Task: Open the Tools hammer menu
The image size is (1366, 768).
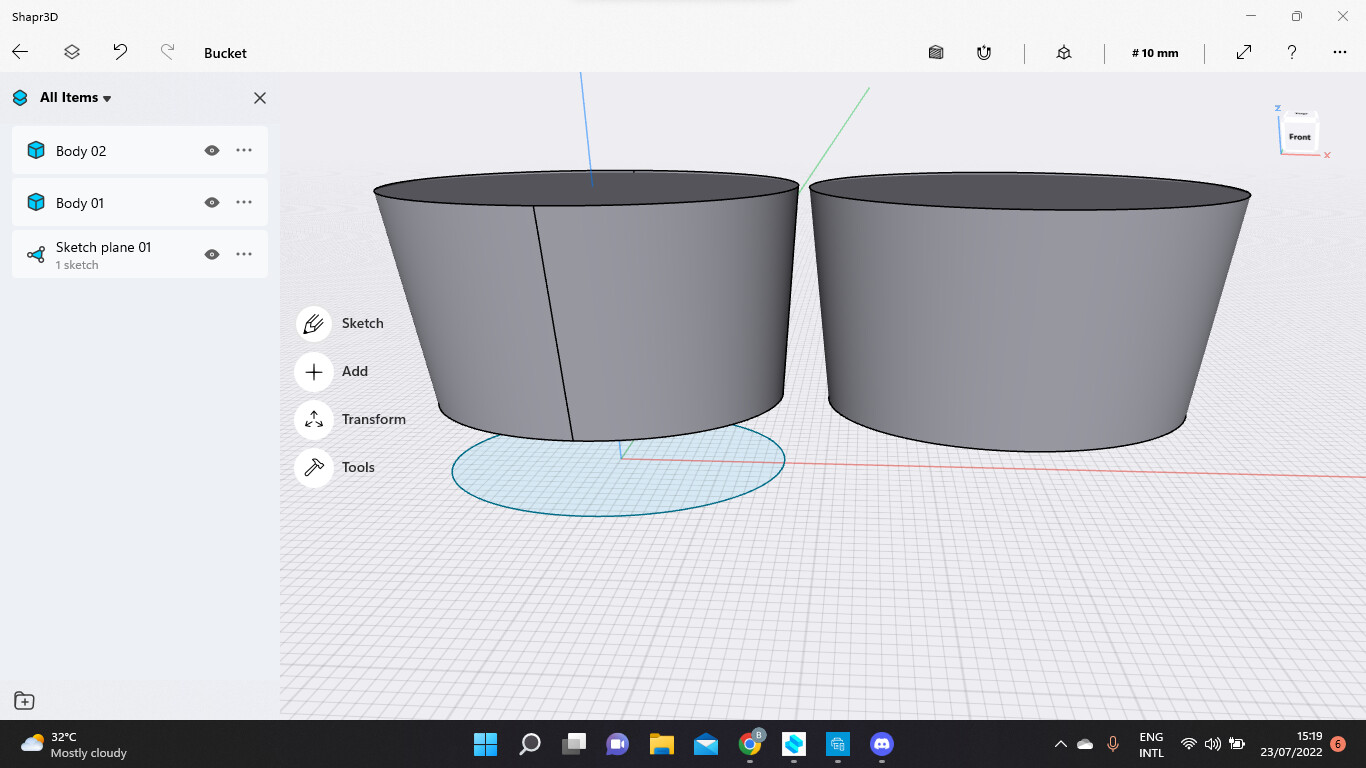Action: (x=314, y=467)
